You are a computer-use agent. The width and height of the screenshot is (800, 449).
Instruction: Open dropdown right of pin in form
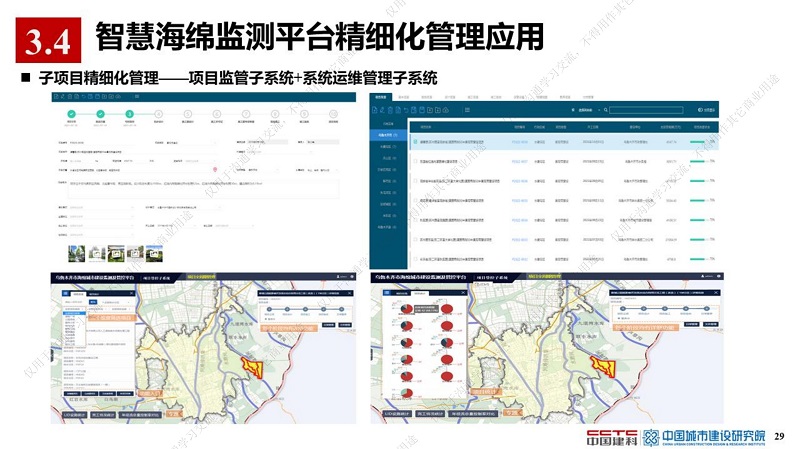(x=263, y=170)
